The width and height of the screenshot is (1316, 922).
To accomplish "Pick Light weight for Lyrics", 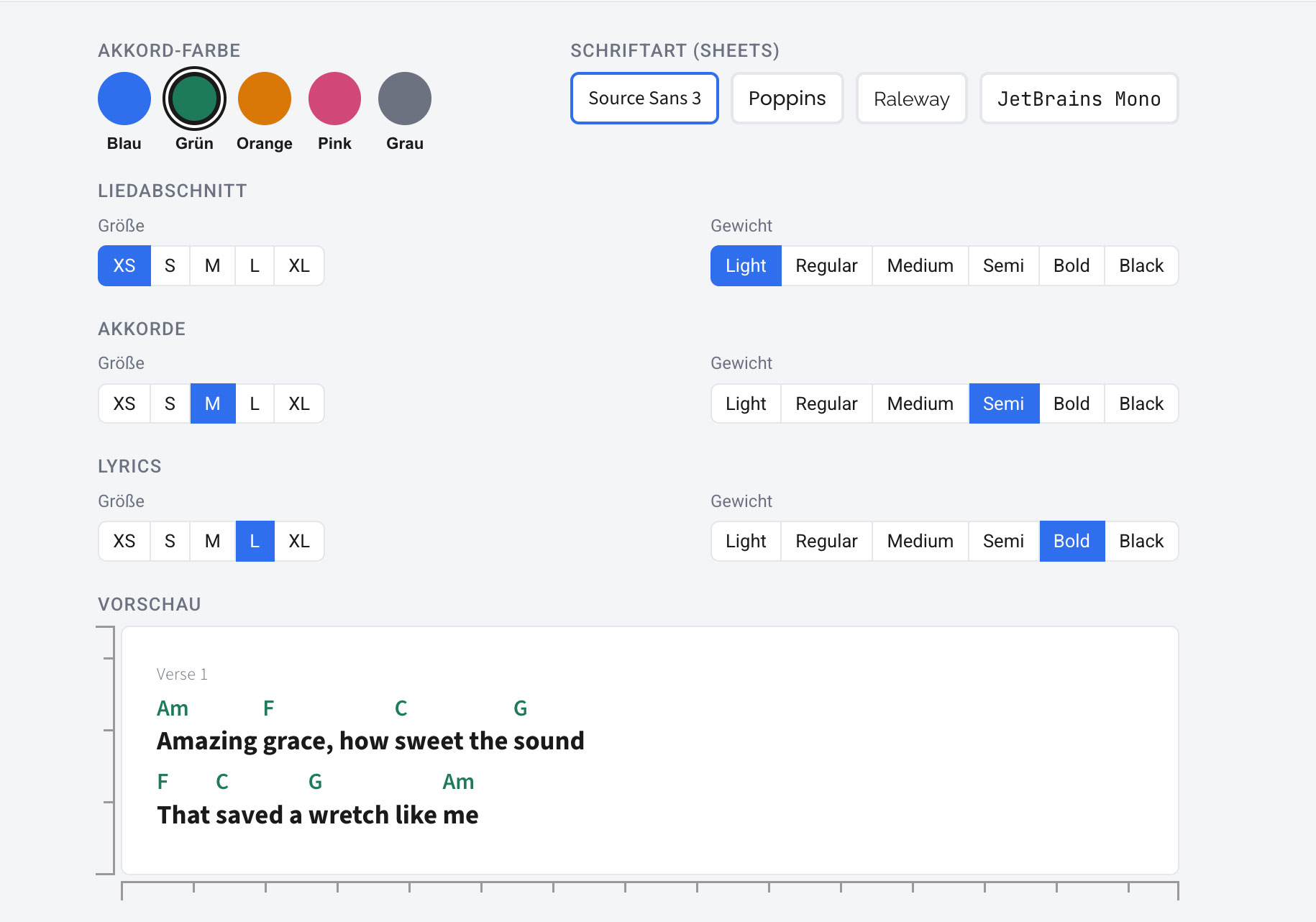I will click(746, 541).
